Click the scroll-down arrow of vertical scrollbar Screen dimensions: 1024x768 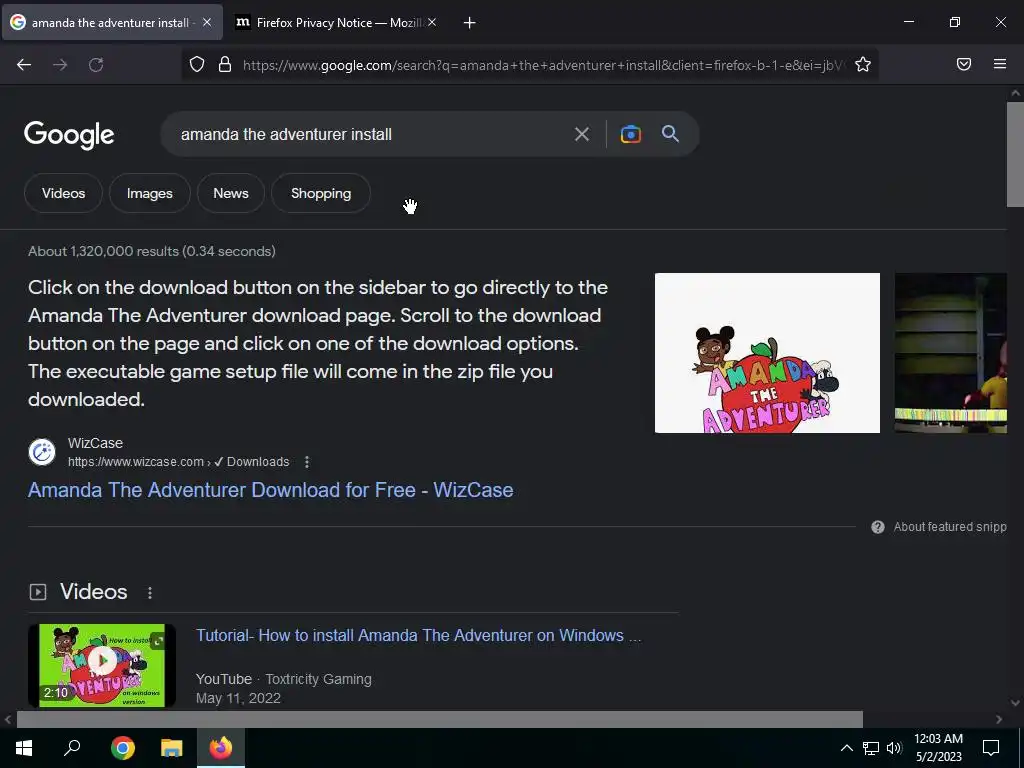click(x=1015, y=703)
